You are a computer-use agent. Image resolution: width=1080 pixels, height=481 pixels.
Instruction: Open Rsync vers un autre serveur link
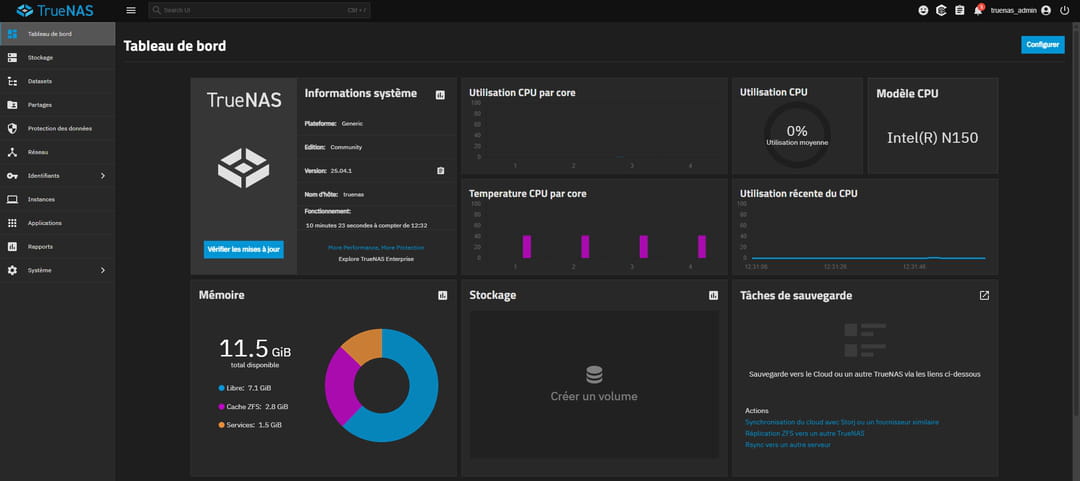coord(788,445)
